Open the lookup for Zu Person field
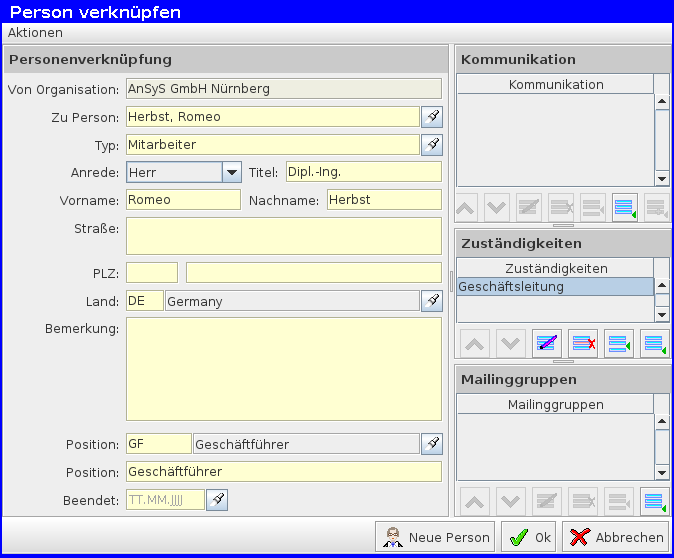674x558 pixels. point(431,117)
